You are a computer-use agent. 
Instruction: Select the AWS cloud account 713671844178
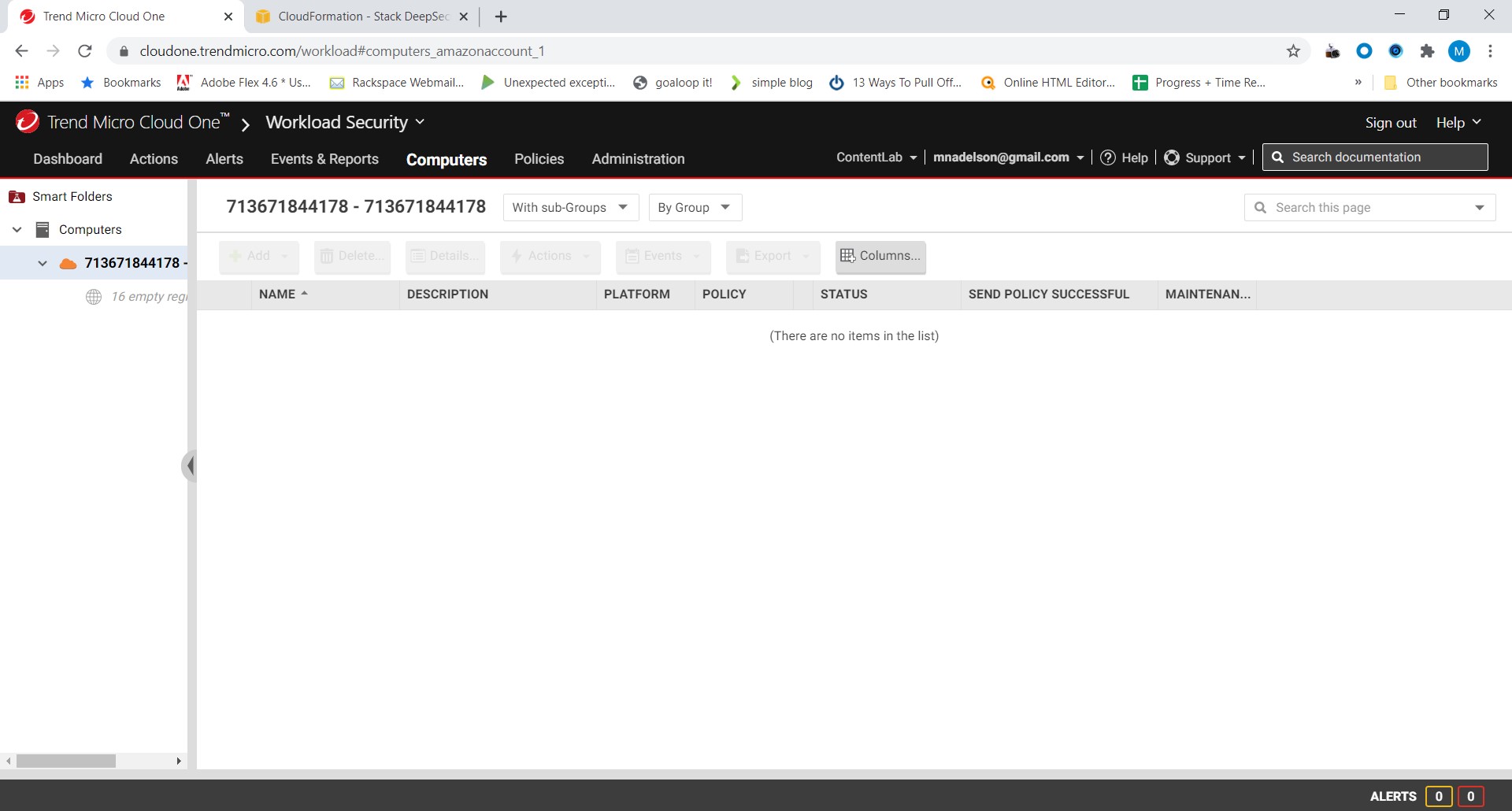pyautogui.click(x=135, y=263)
